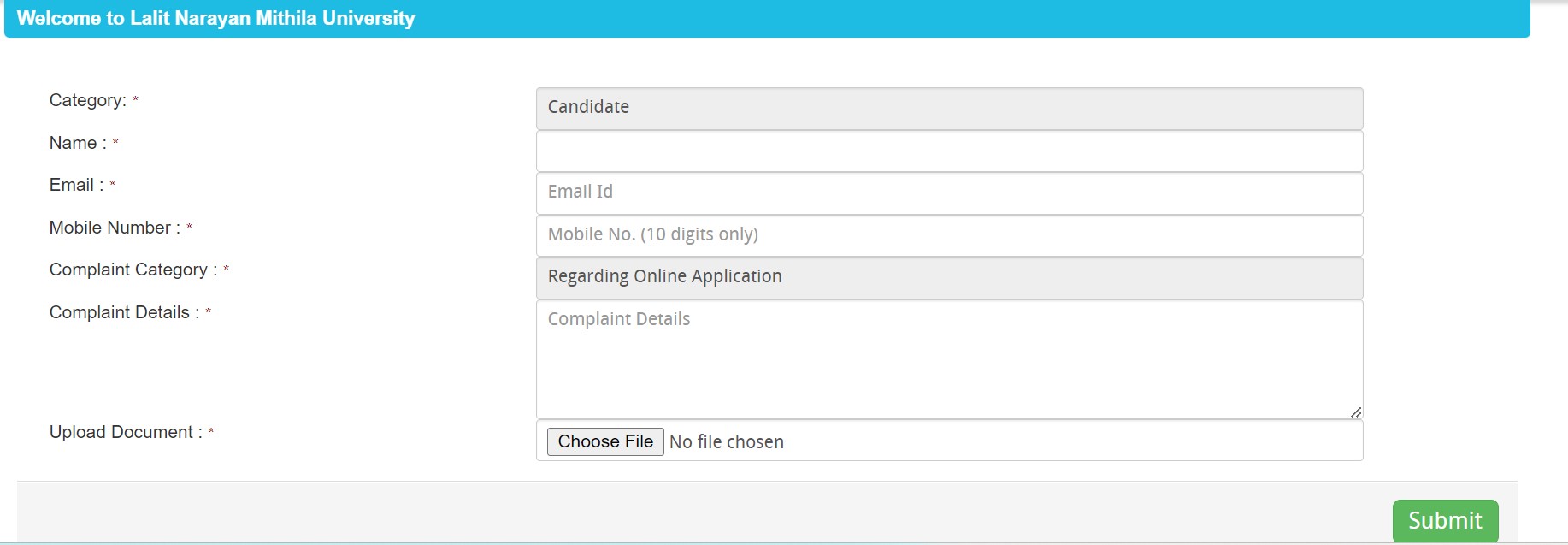The width and height of the screenshot is (1568, 545).
Task: Click the Choose File button
Action: [605, 441]
